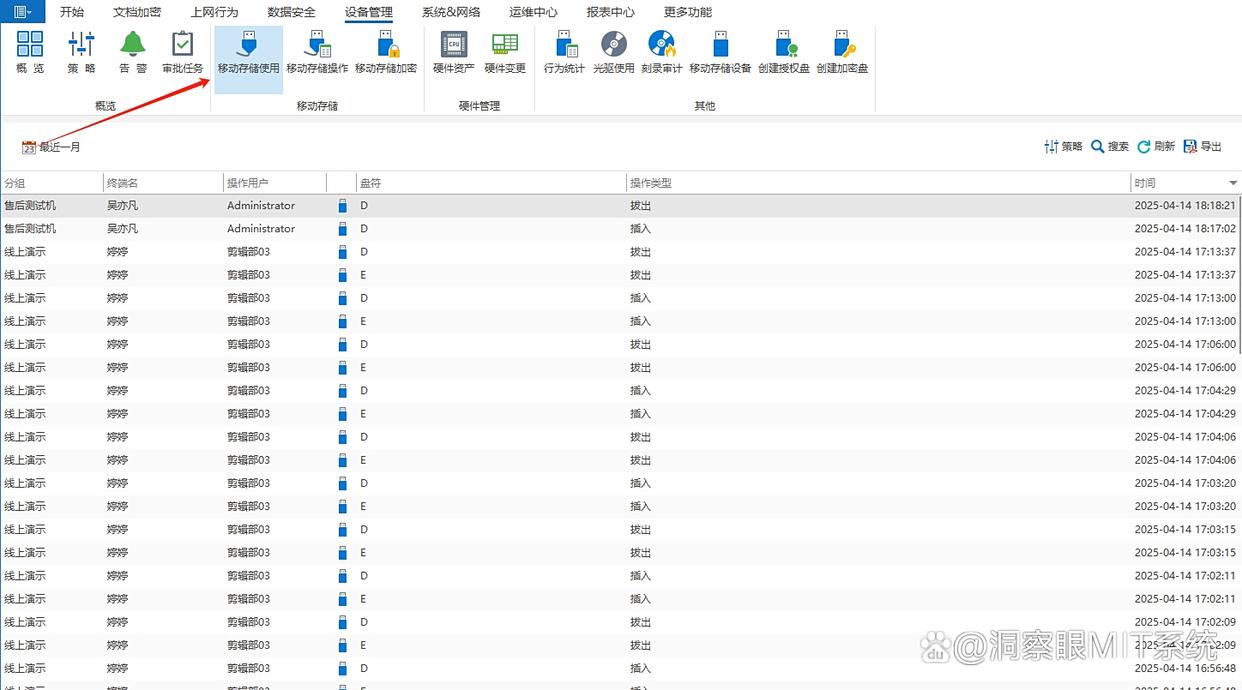Open the application menu button at top-left
The height and width of the screenshot is (690, 1242).
[22, 11]
